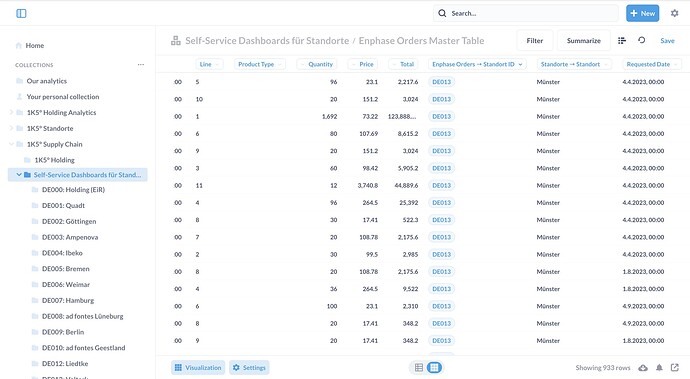Open alerts bell icon

click(x=659, y=368)
